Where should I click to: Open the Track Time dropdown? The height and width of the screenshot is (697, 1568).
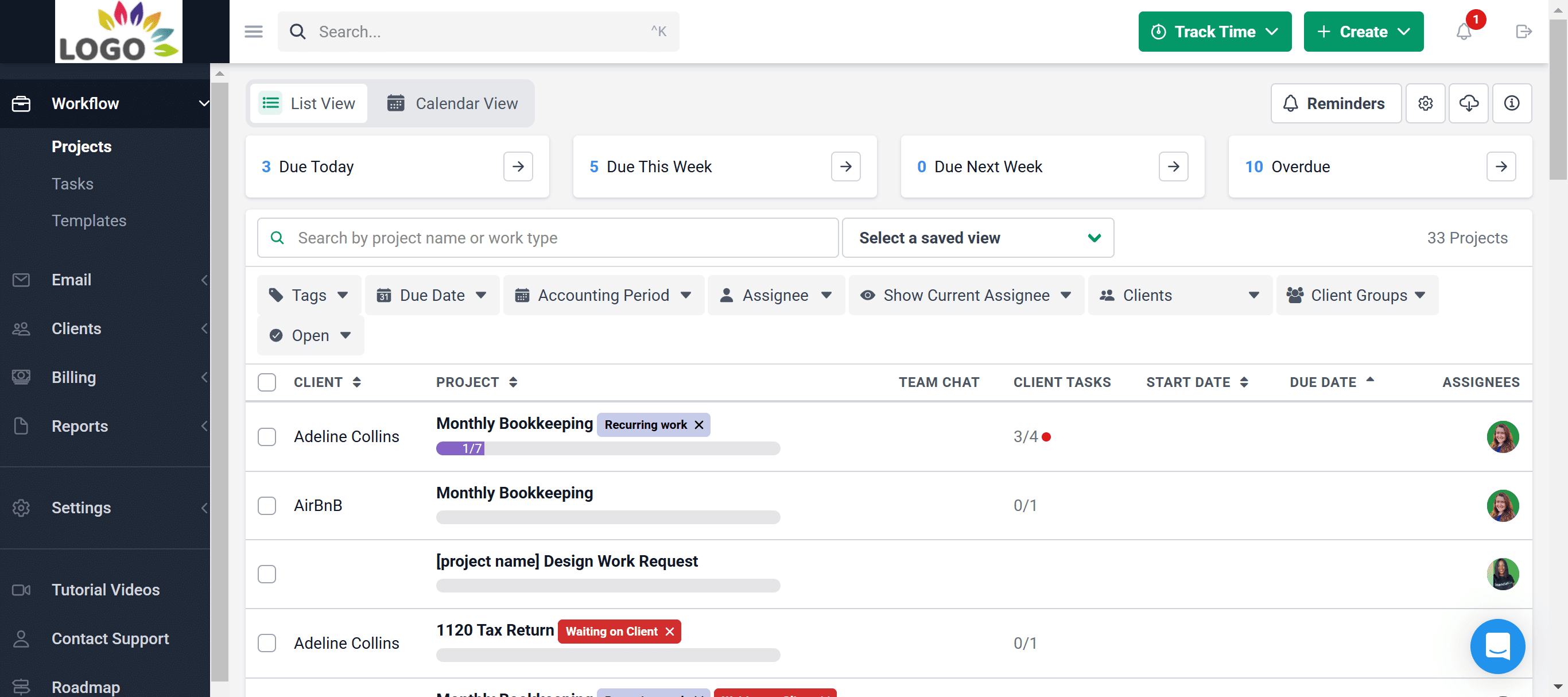(1214, 32)
